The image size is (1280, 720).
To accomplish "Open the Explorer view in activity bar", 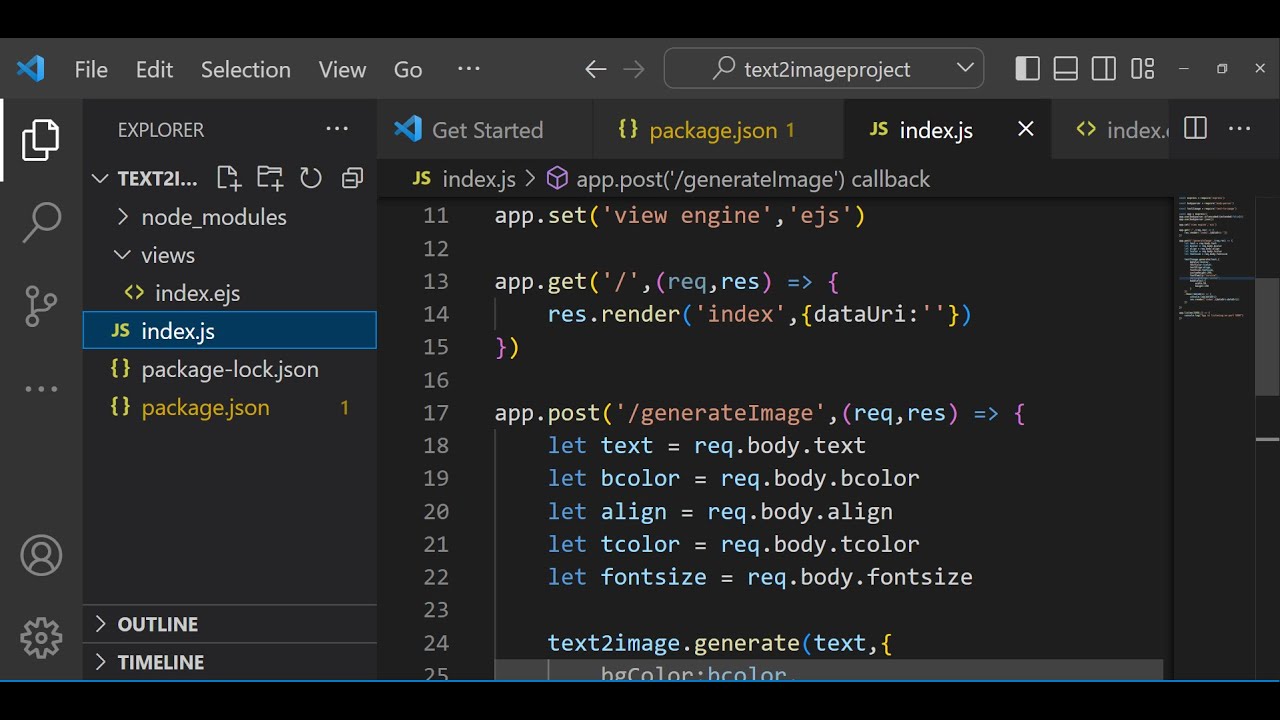I will (41, 140).
